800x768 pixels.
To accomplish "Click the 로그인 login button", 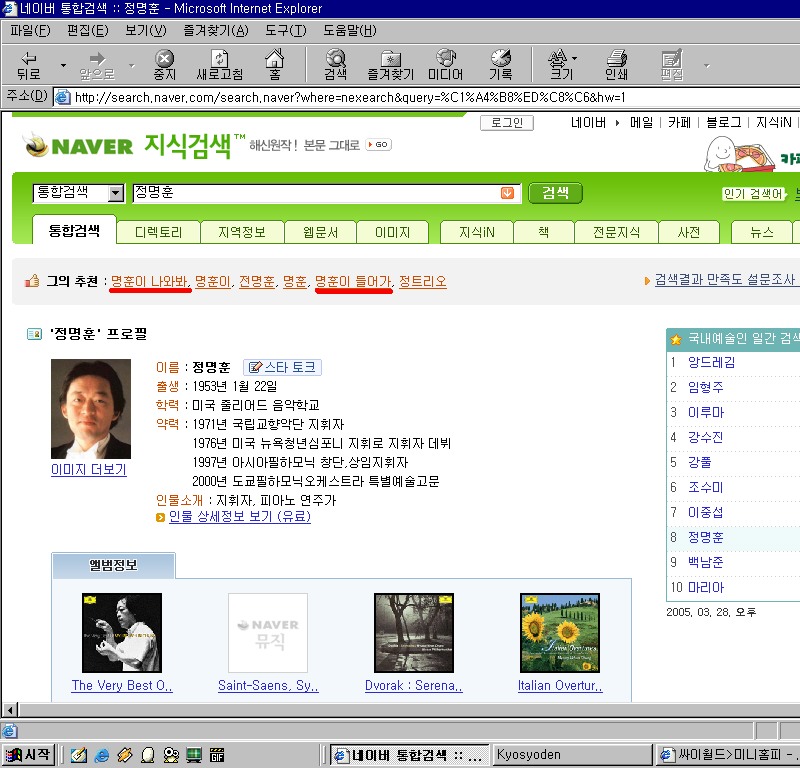I will coord(507,122).
